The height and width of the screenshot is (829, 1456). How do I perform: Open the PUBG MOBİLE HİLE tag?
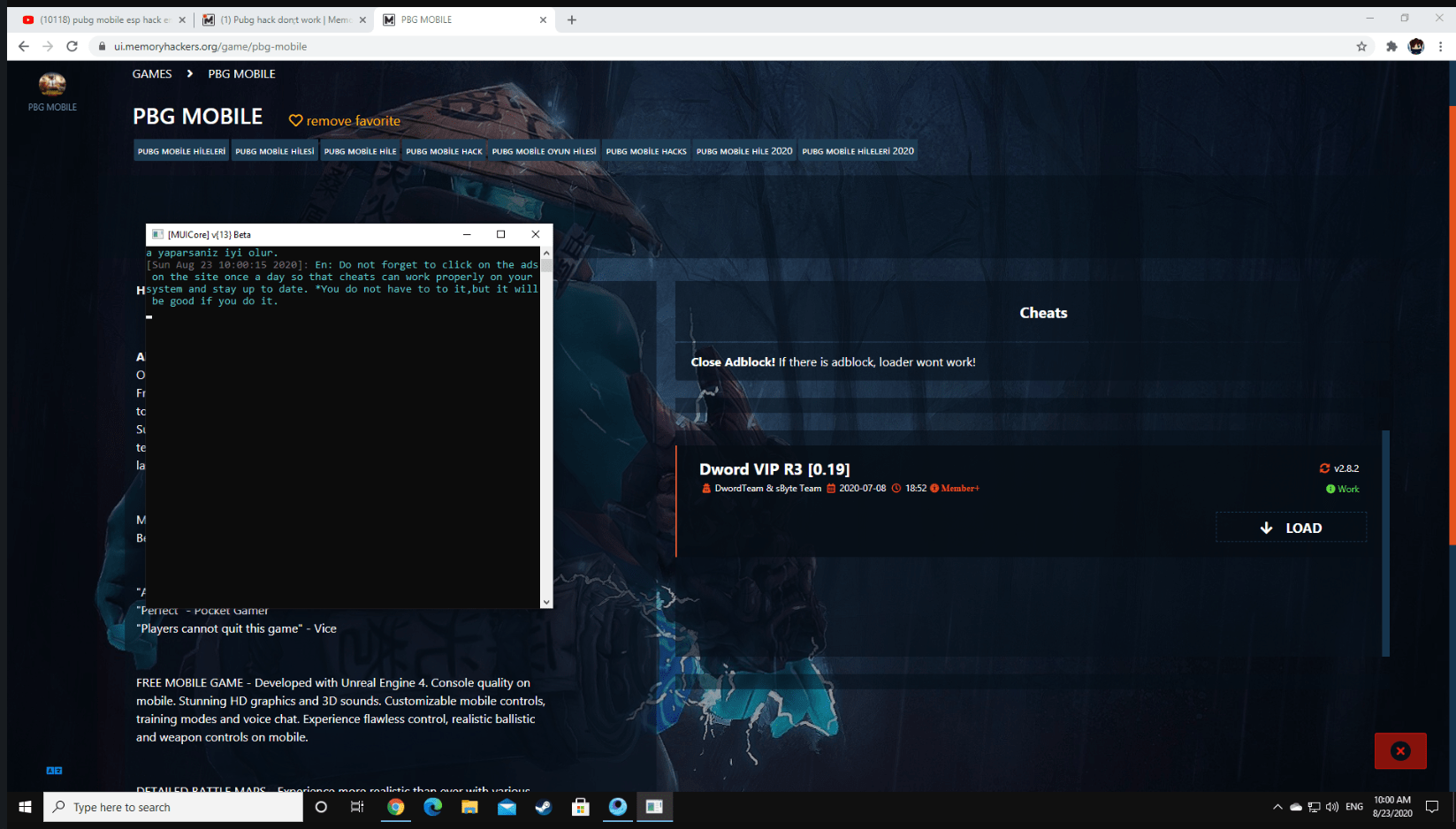pyautogui.click(x=360, y=151)
